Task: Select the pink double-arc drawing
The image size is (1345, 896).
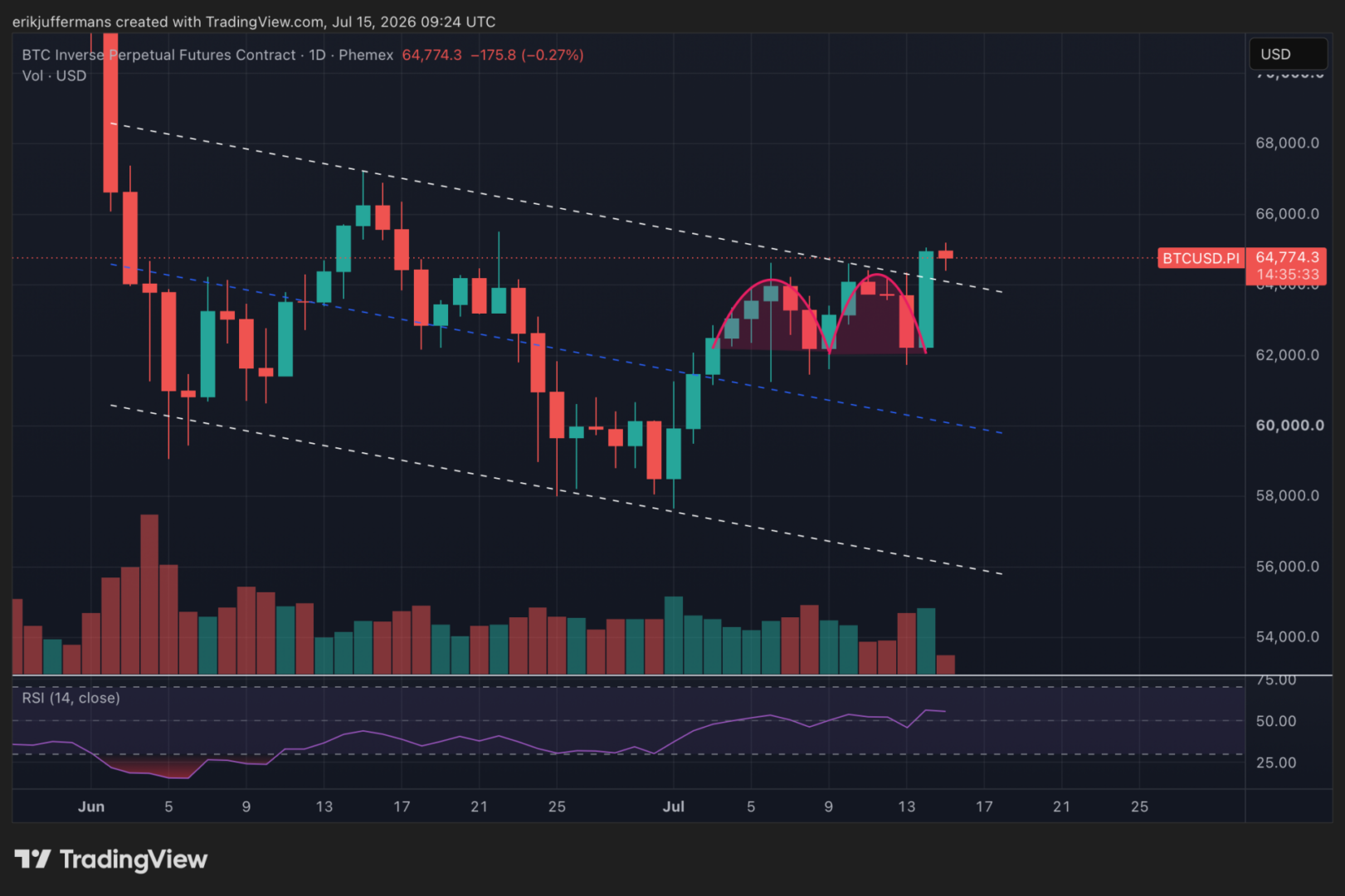Action: pos(820,311)
